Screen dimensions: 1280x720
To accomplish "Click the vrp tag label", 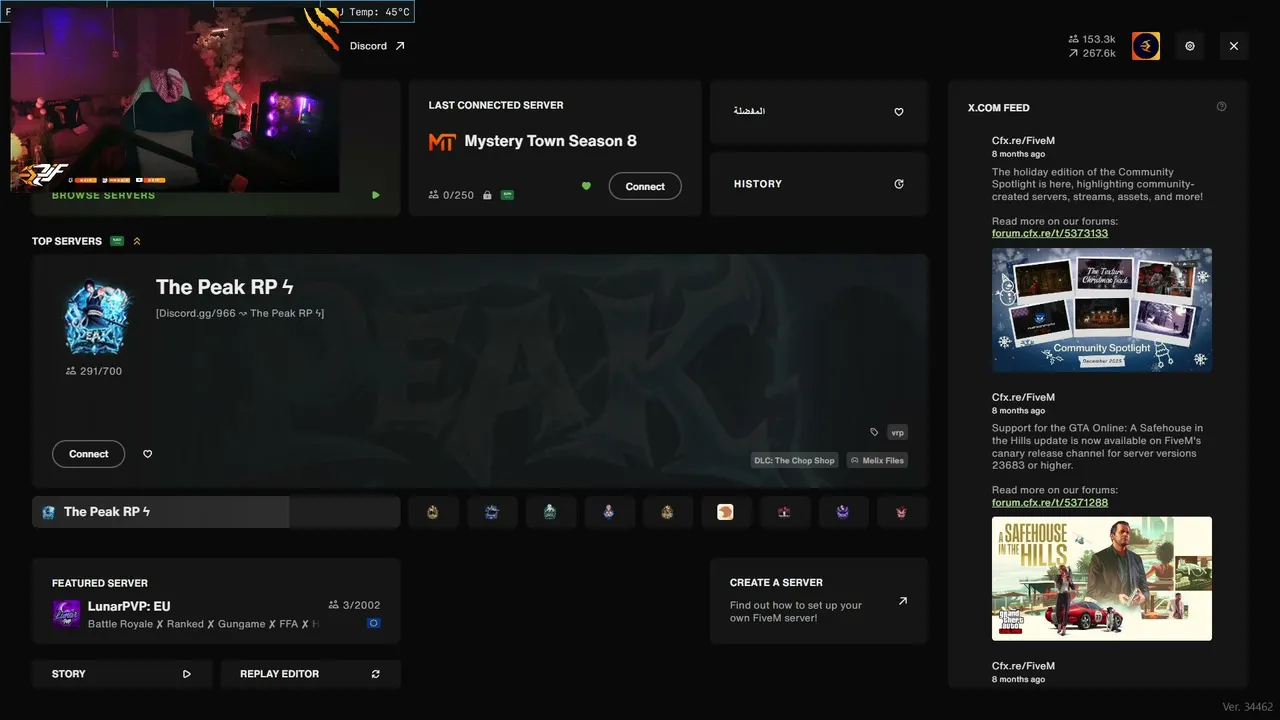I will point(897,432).
